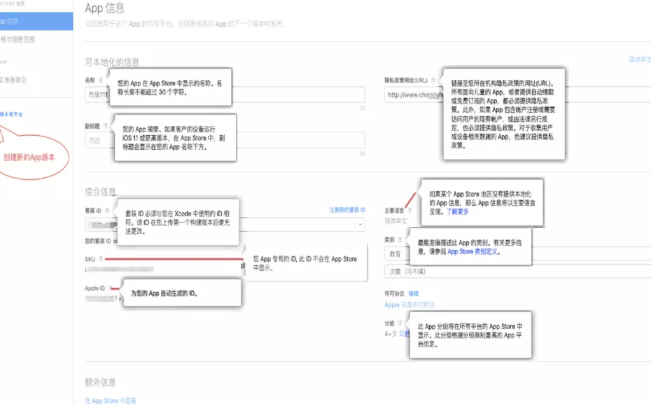Click the 额外信息 section heading
651x416 pixels.
click(x=100, y=382)
